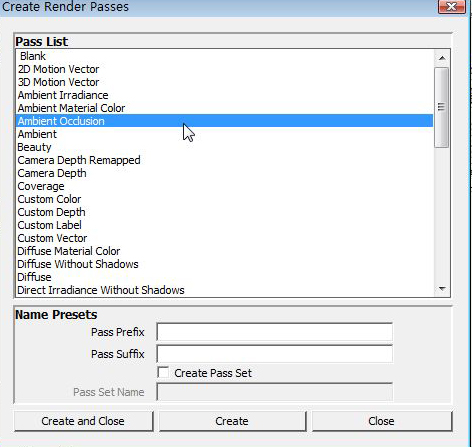The width and height of the screenshot is (472, 447).
Task: Focus the Pass Prefix input field
Action: tap(275, 332)
